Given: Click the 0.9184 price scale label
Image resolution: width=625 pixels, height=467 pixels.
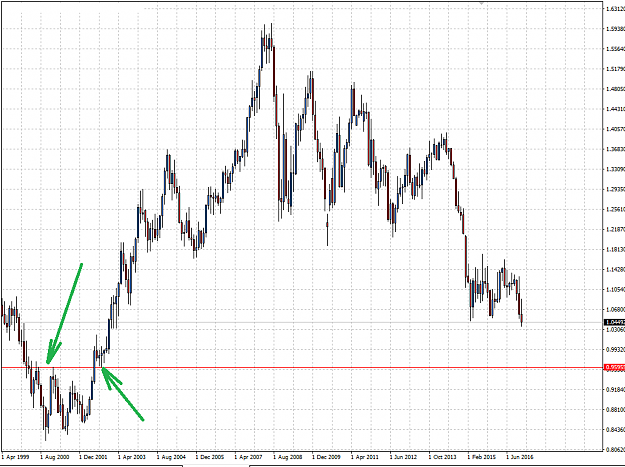Looking at the screenshot, I should pyautogui.click(x=615, y=390).
